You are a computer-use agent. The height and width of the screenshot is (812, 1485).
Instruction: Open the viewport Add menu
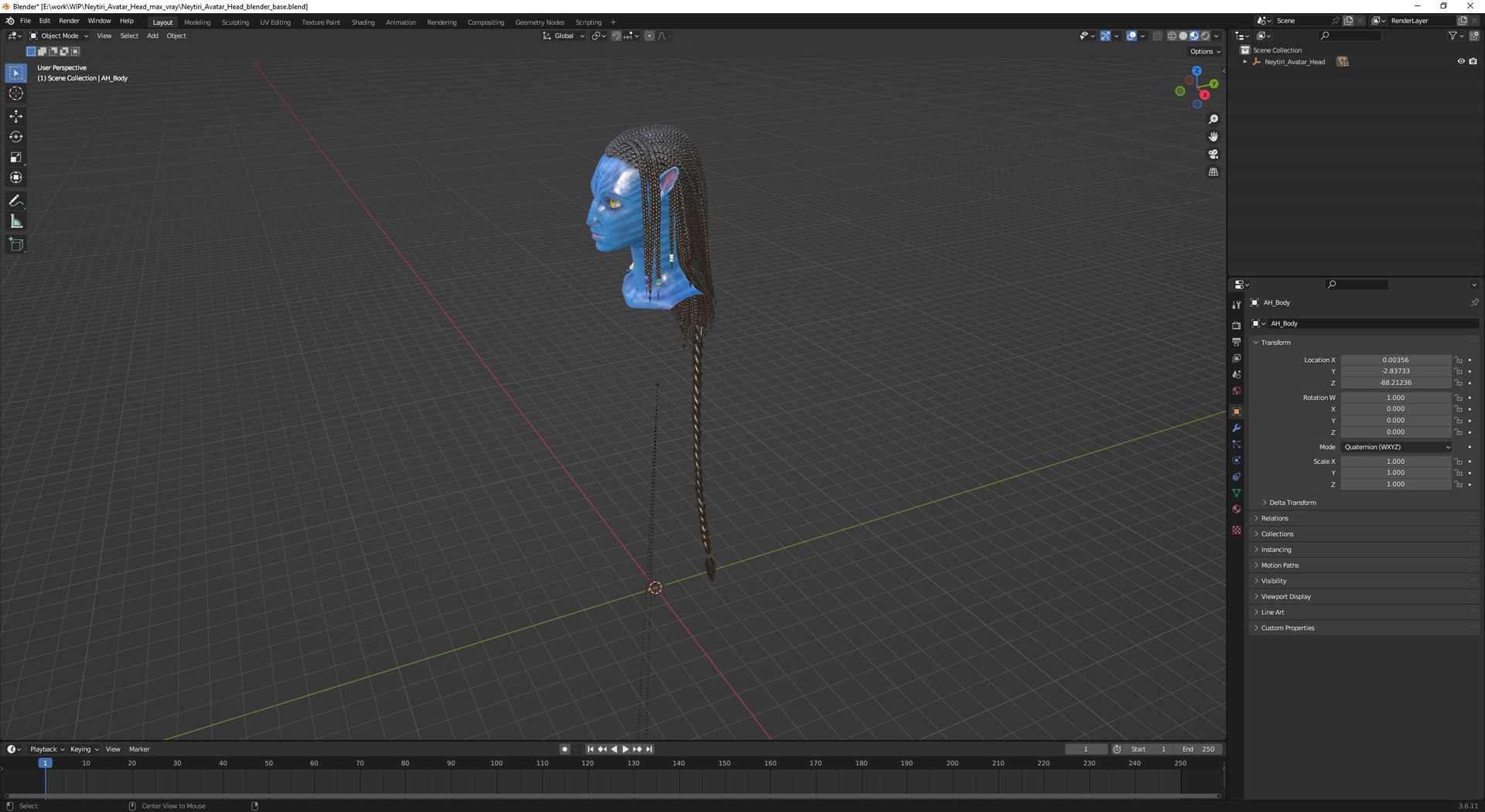[152, 36]
